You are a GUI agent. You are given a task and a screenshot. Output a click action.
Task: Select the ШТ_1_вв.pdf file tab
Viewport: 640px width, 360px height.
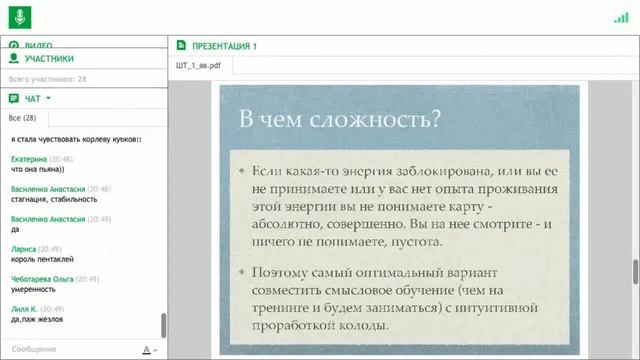coord(199,65)
